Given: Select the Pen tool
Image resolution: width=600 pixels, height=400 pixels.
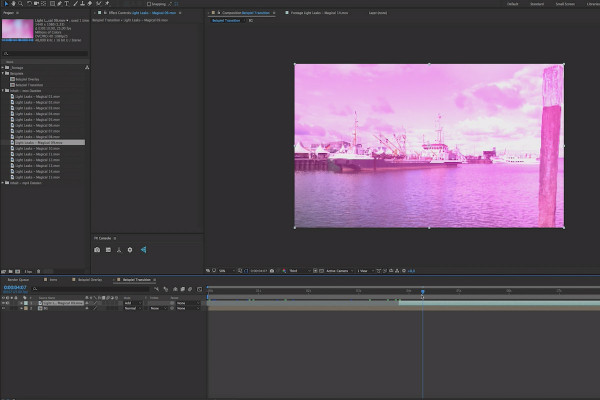Looking at the screenshot, I should pos(60,3).
